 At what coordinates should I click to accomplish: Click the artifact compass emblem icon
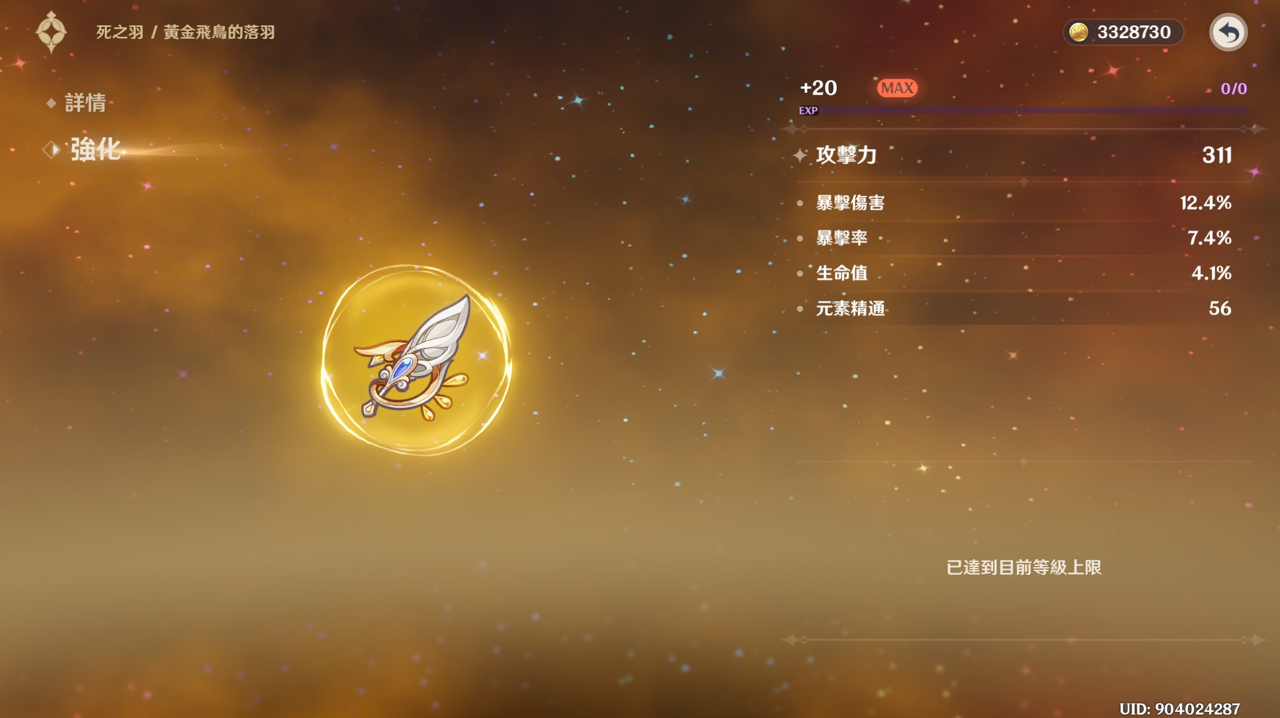point(51,32)
